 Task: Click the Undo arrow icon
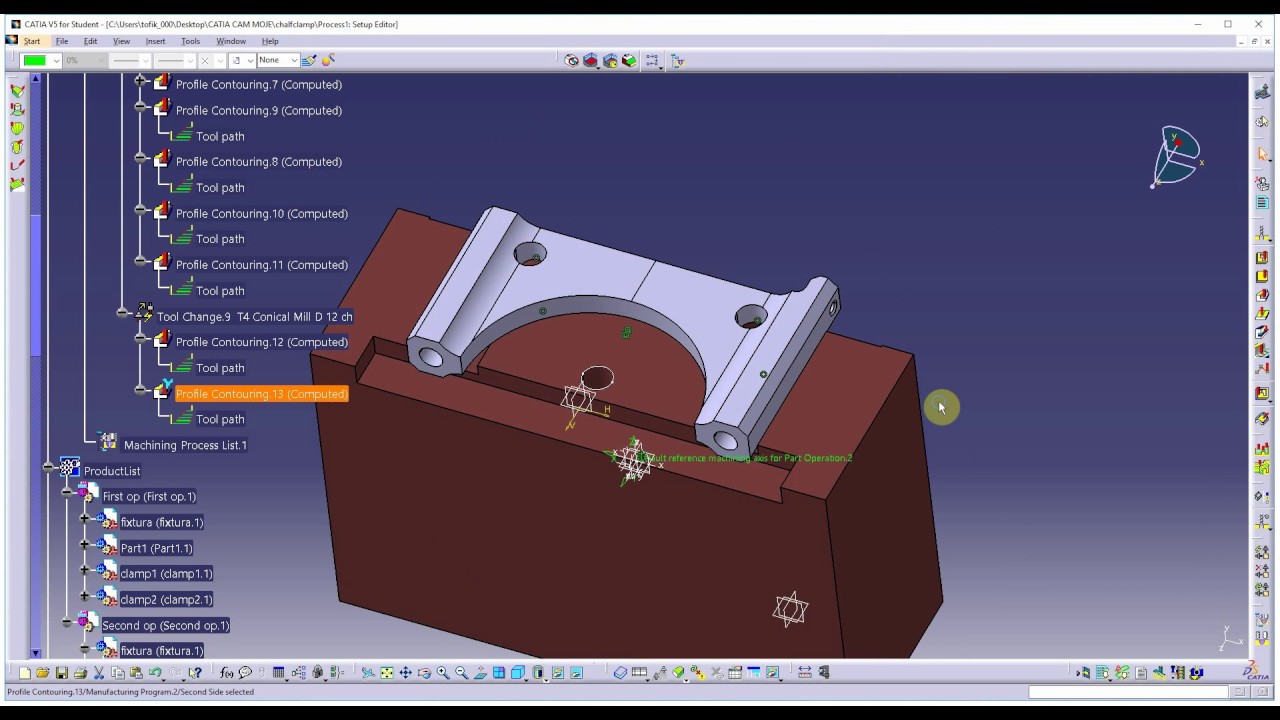[x=155, y=673]
